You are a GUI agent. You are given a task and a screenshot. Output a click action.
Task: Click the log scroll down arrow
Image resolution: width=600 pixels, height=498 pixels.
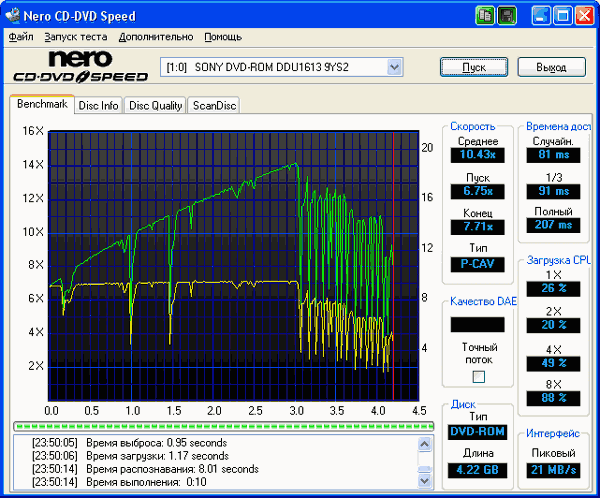tap(424, 480)
